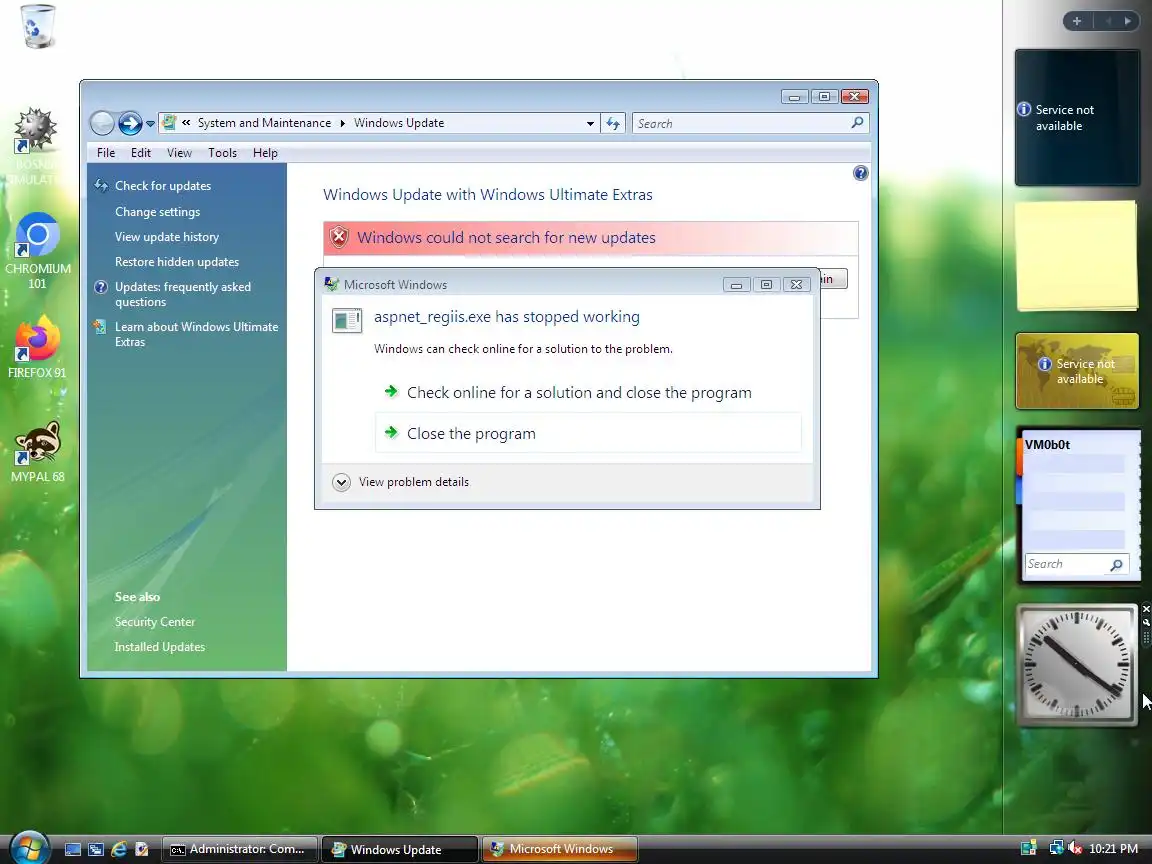Open the Chromium 101 desktop shortcut

coord(37,251)
